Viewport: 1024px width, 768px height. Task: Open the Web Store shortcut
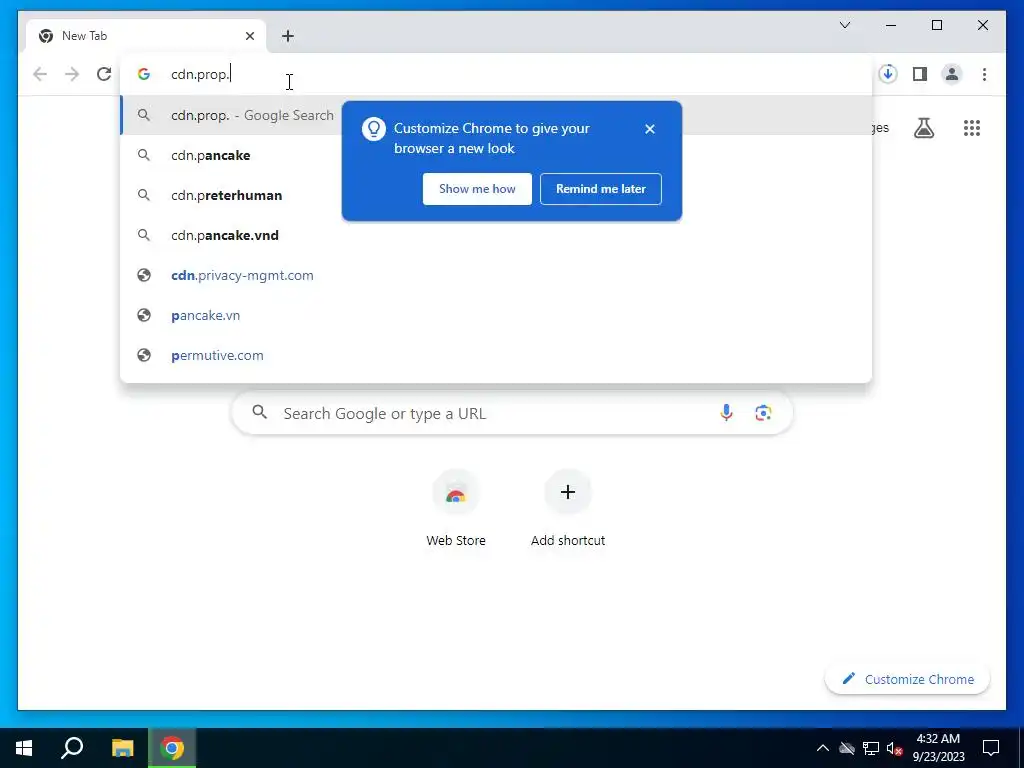456,508
